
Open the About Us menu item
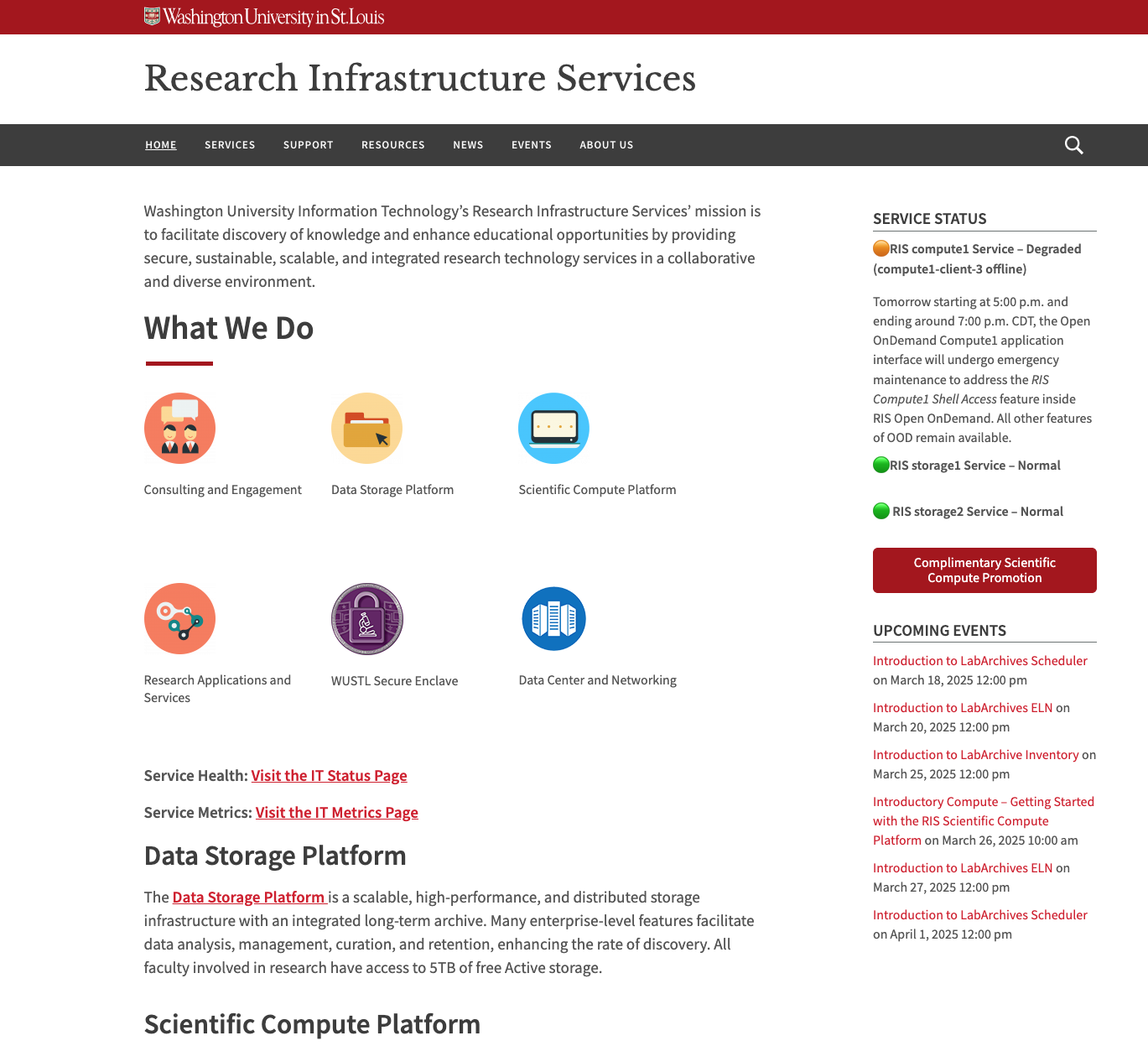point(606,145)
